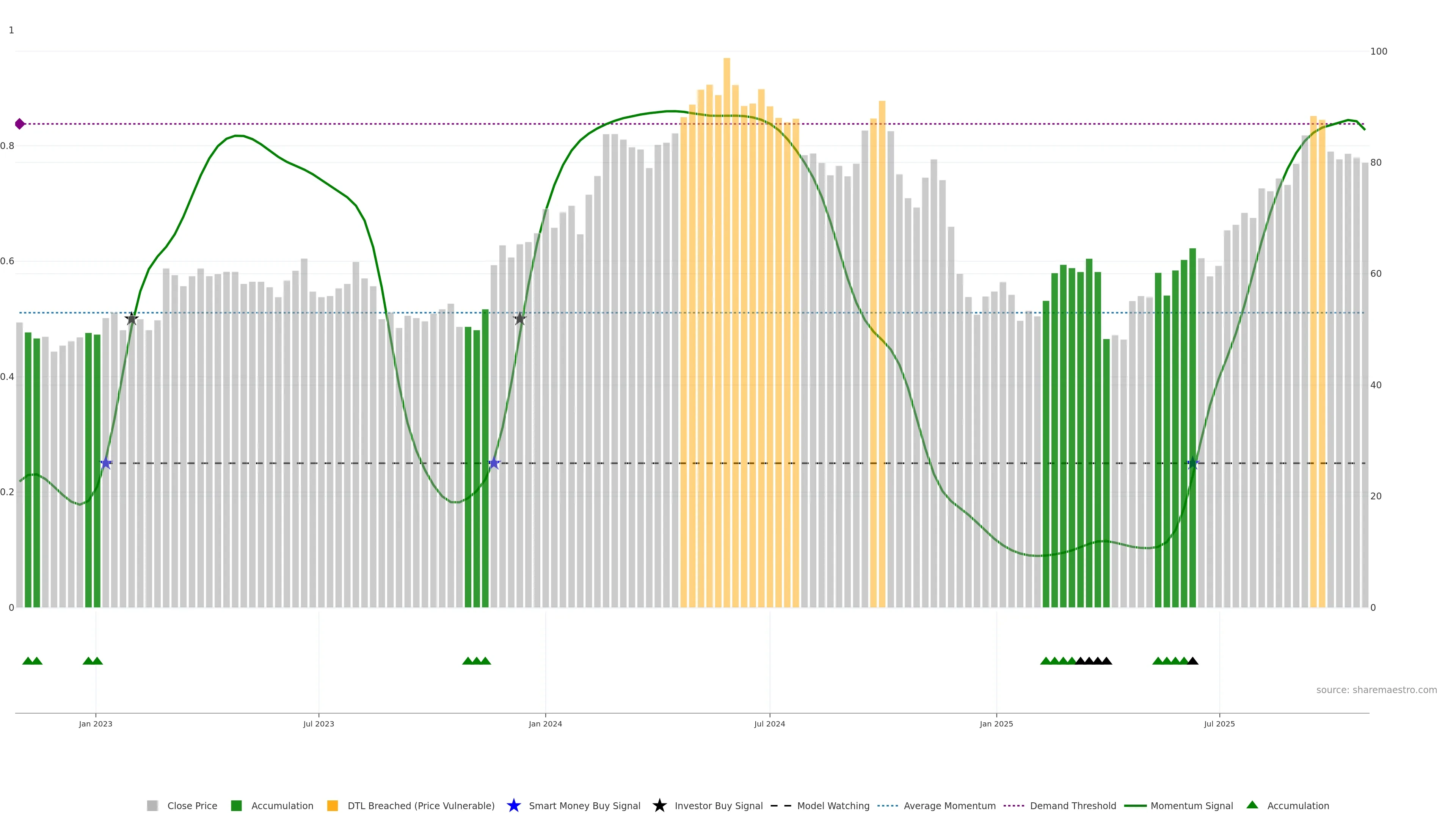The height and width of the screenshot is (819, 1456).
Task: Click the blue smart money star near Jan 2024
Action: pyautogui.click(x=494, y=463)
